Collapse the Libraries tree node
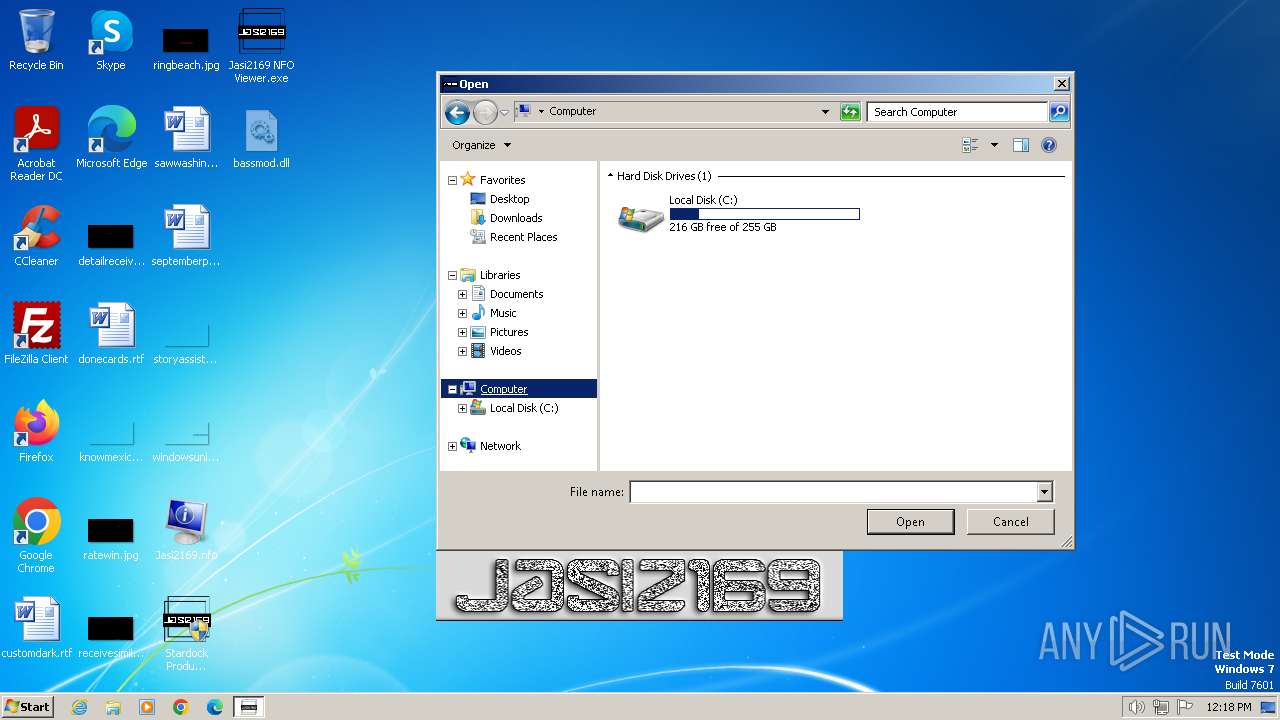Screen dimensions: 1280x720 point(452,275)
